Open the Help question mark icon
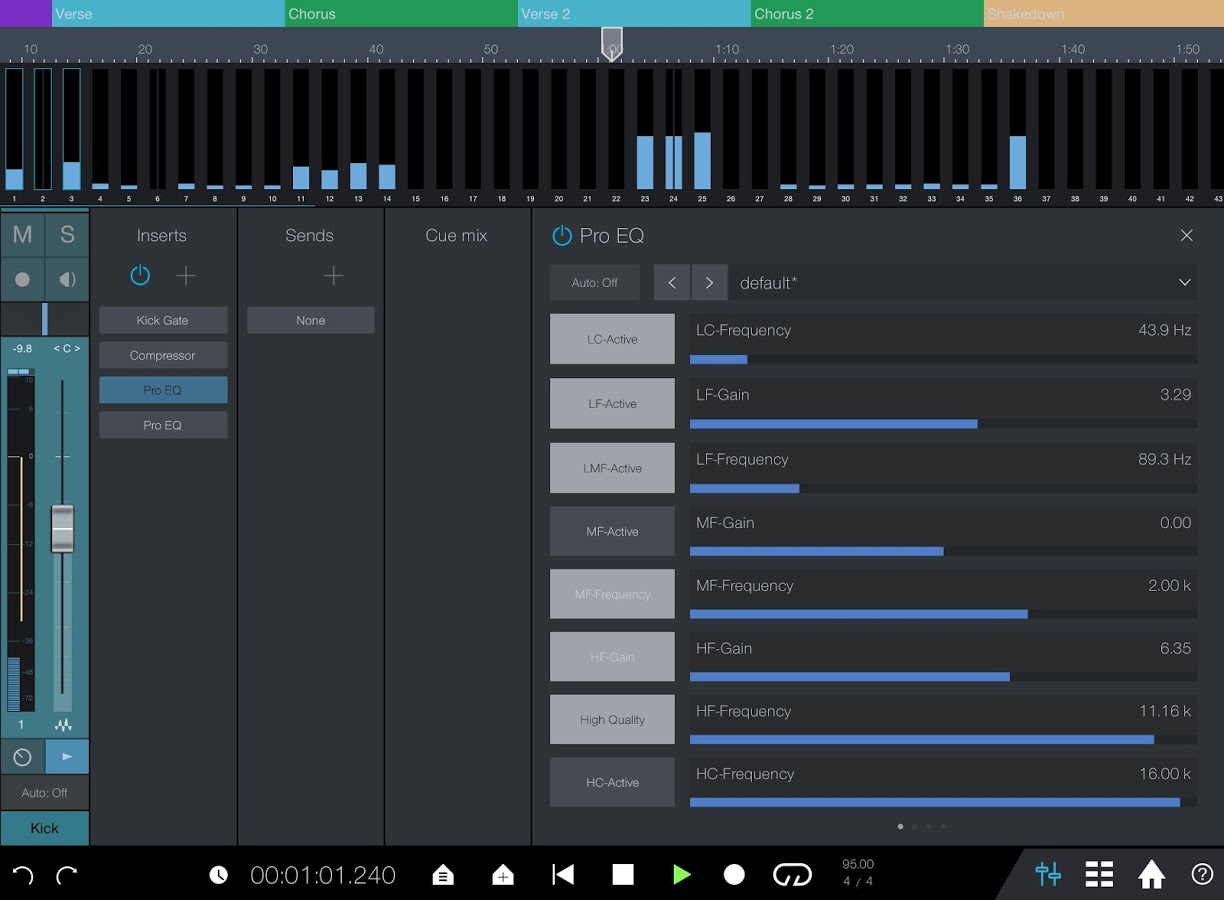The width and height of the screenshot is (1224, 900). (x=1202, y=874)
